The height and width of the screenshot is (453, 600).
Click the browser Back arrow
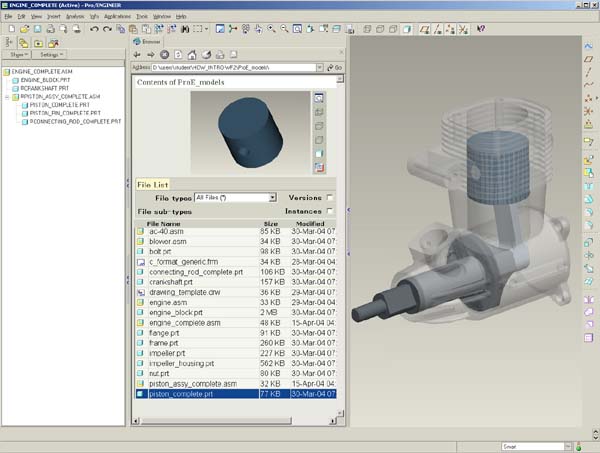coord(139,54)
